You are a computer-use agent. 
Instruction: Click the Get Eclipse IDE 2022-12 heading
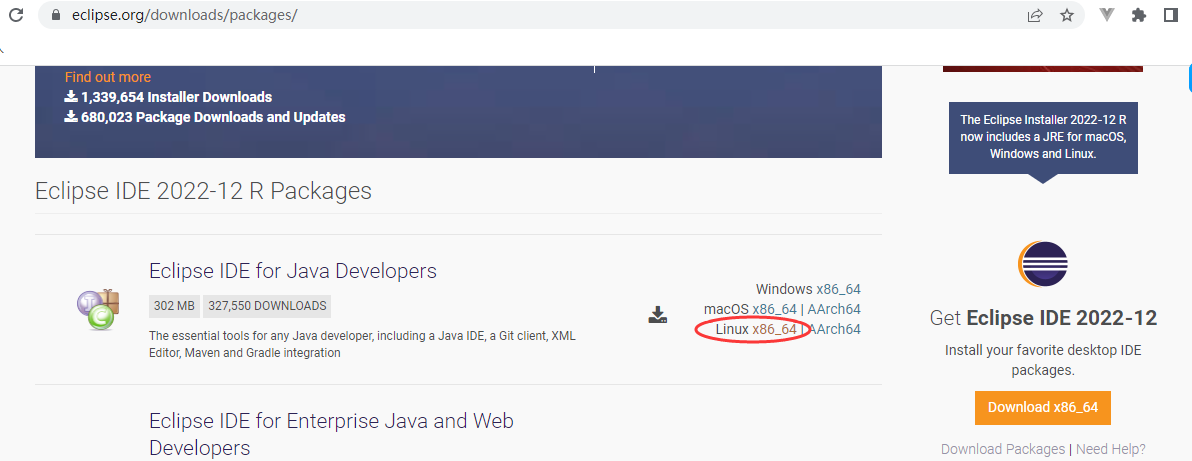[1043, 318]
